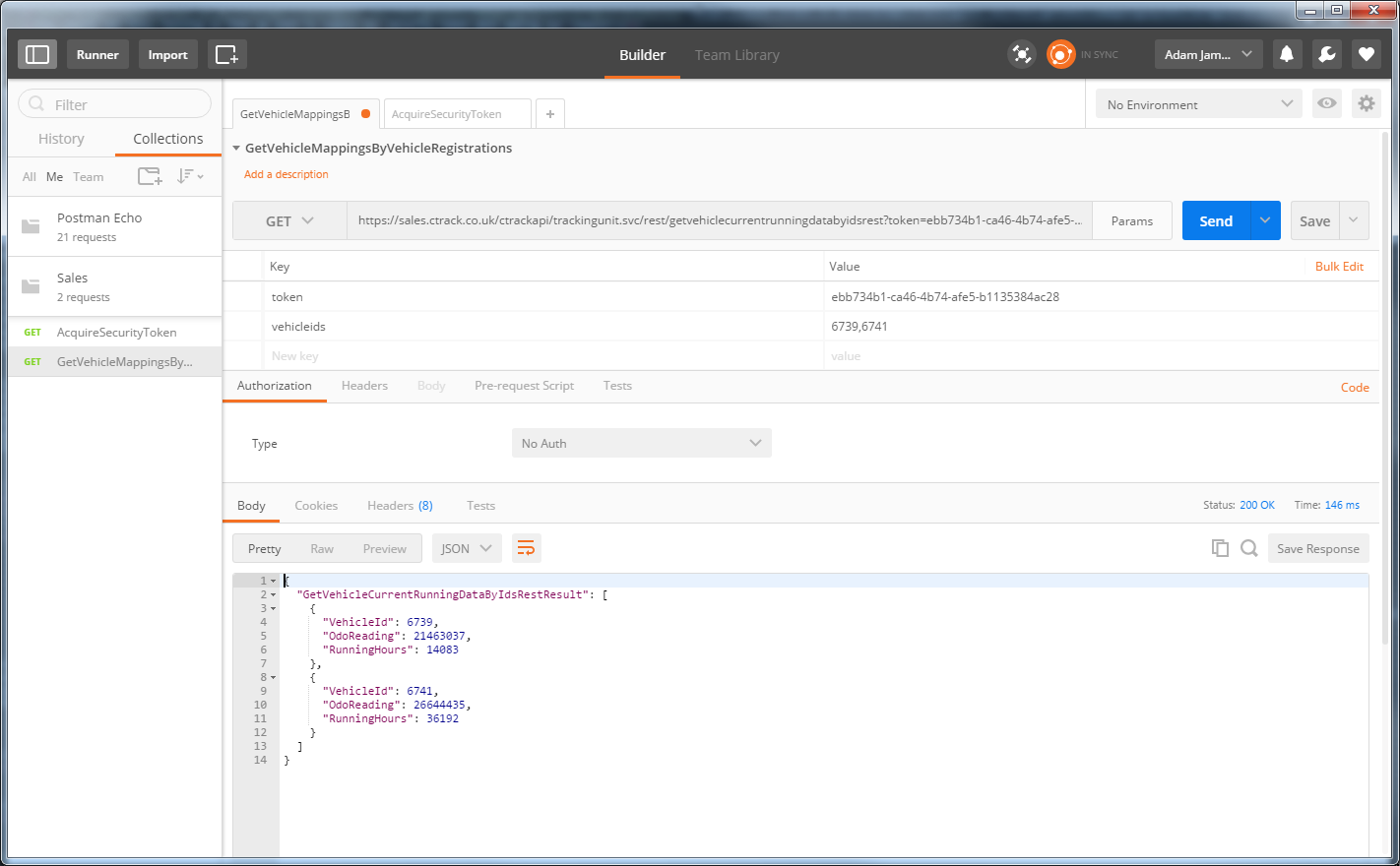Open the Pre-request Script tab
This screenshot has width=1400, height=866.
(x=524, y=386)
